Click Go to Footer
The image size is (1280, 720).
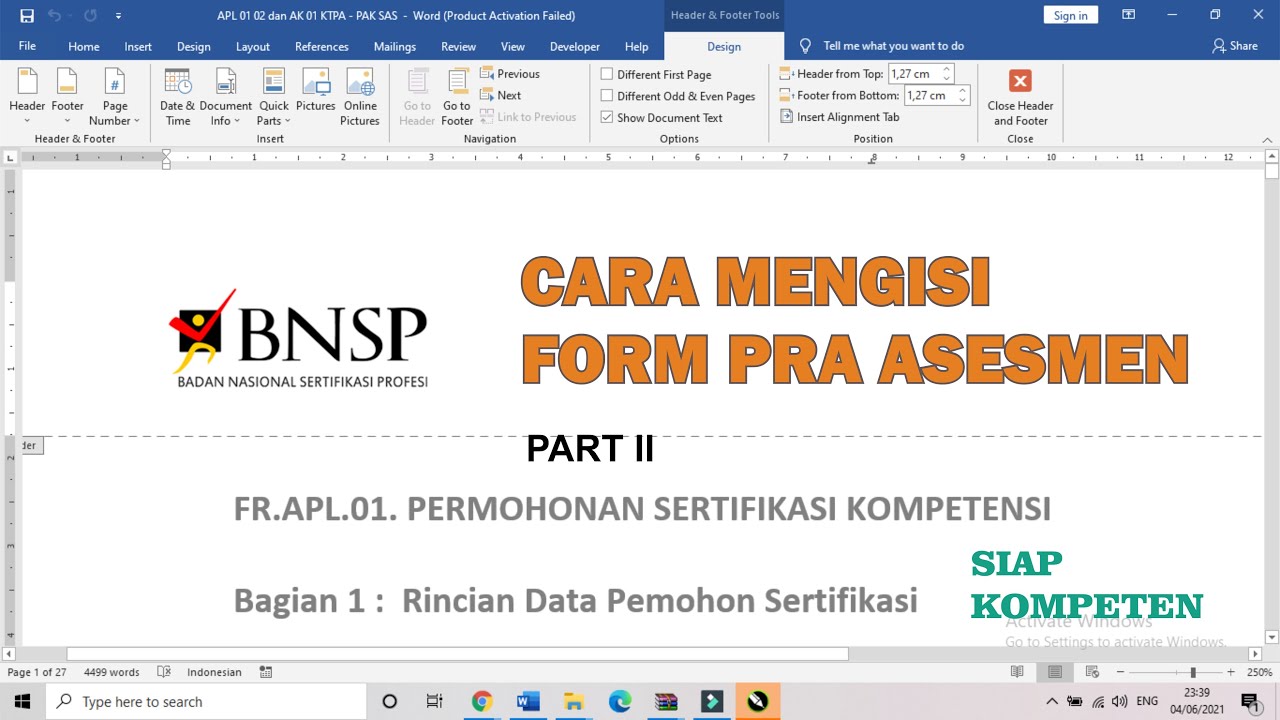click(457, 97)
